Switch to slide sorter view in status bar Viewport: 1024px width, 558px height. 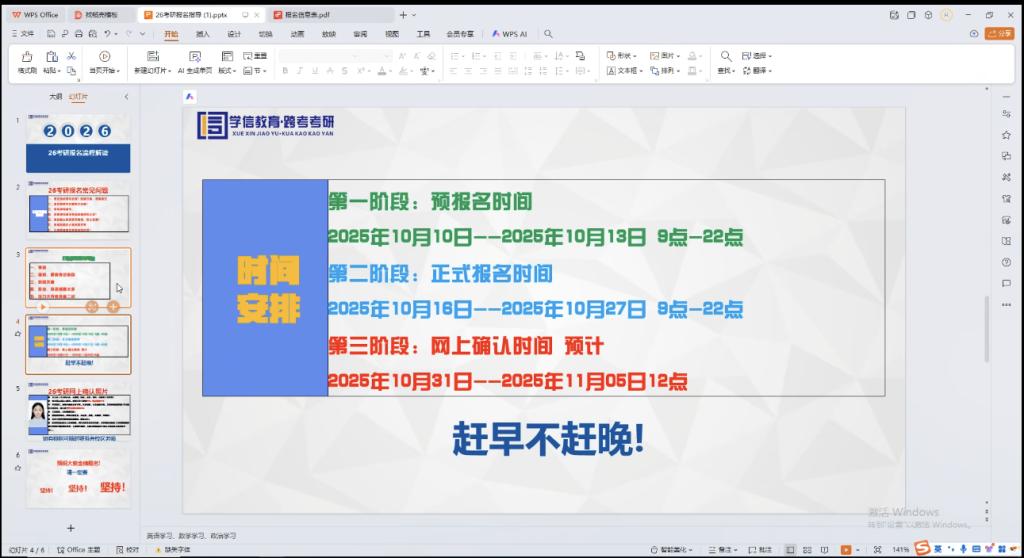click(807, 550)
